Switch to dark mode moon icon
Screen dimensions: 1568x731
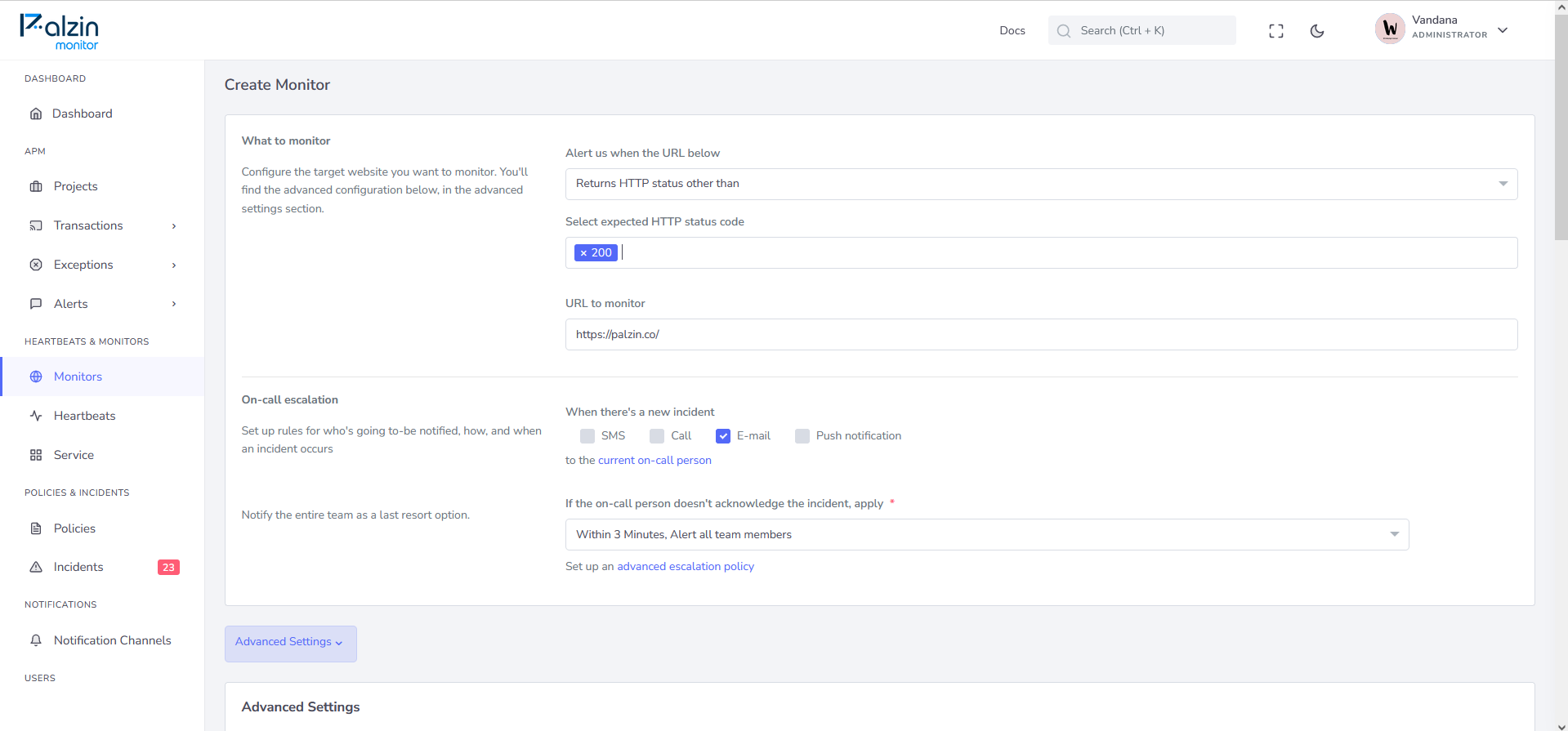[x=1317, y=31]
